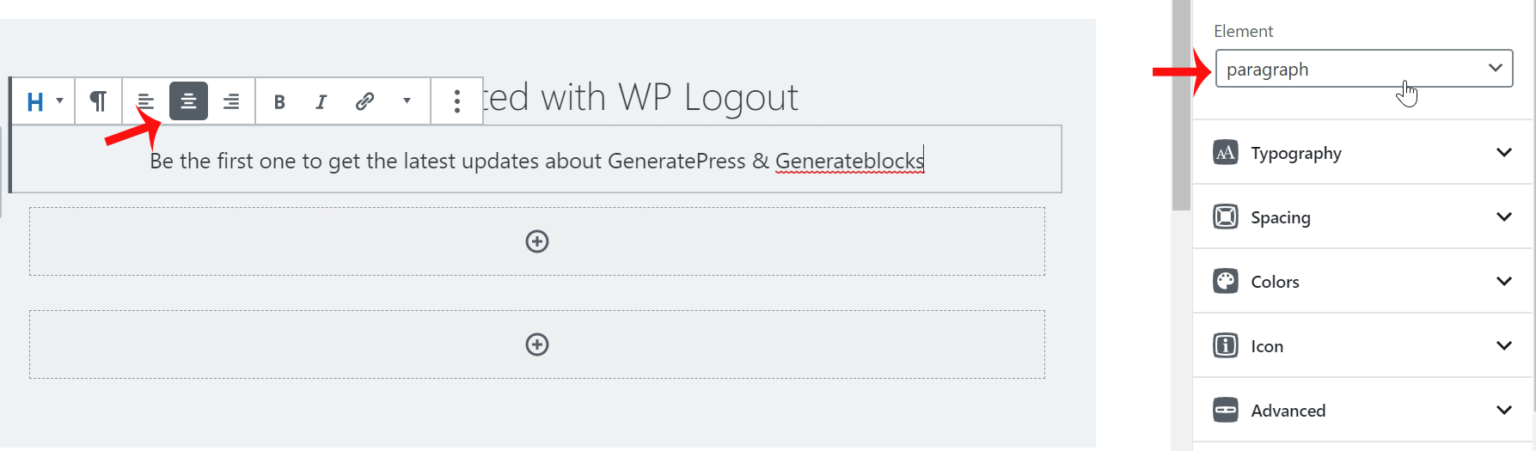Expand the Spacing settings panel
This screenshot has width=1536, height=451.
[x=1363, y=217]
